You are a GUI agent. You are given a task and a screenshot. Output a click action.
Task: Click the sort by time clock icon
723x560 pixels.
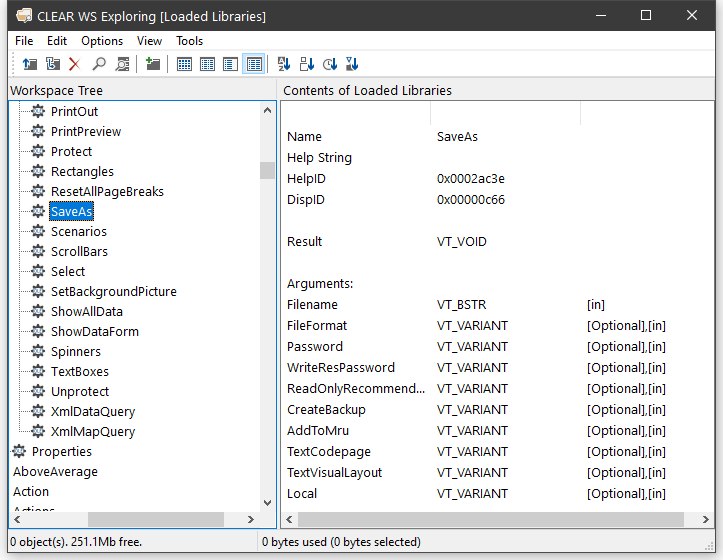[329, 64]
